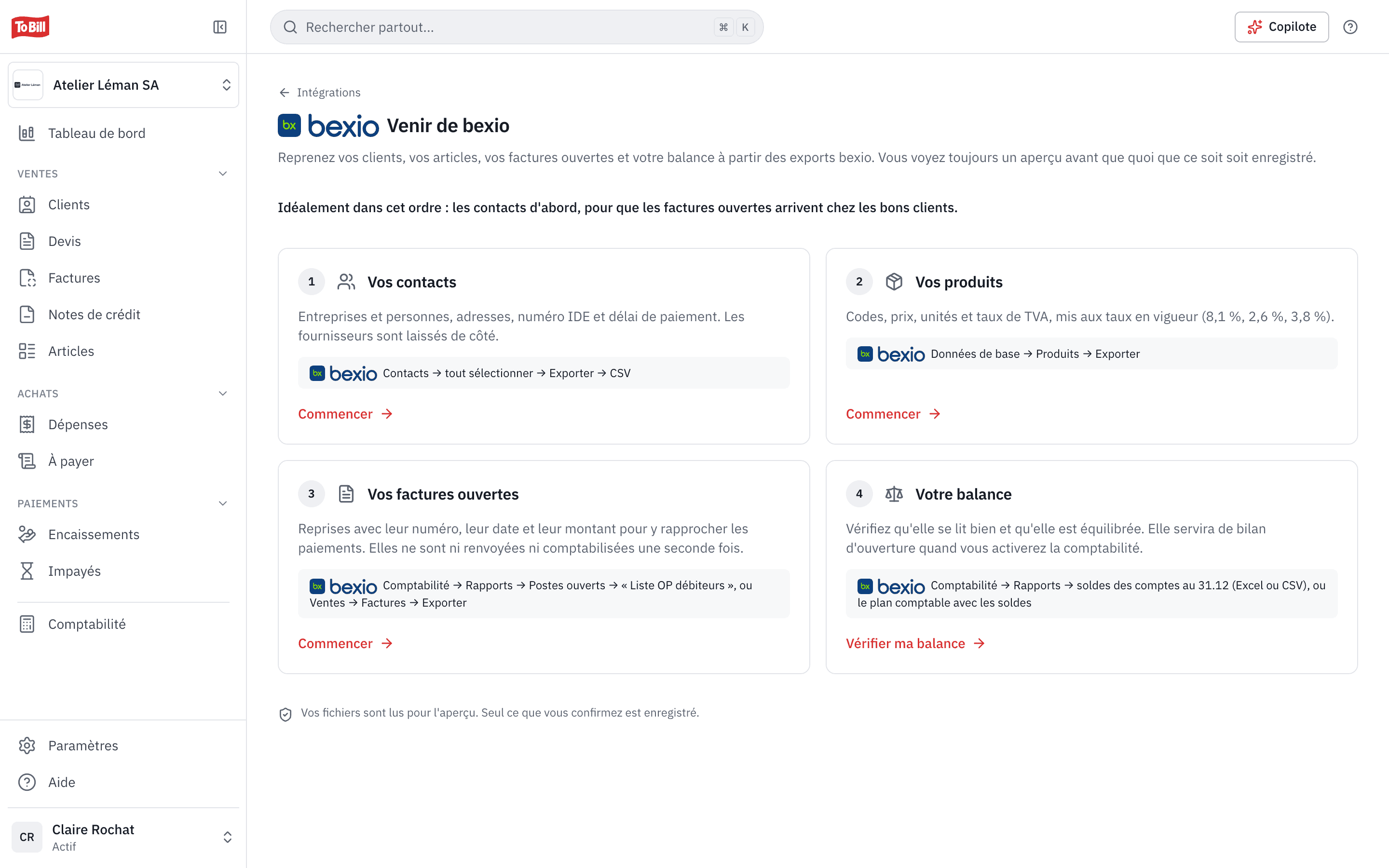
Task: Go back to Intégrations
Action: pos(320,93)
